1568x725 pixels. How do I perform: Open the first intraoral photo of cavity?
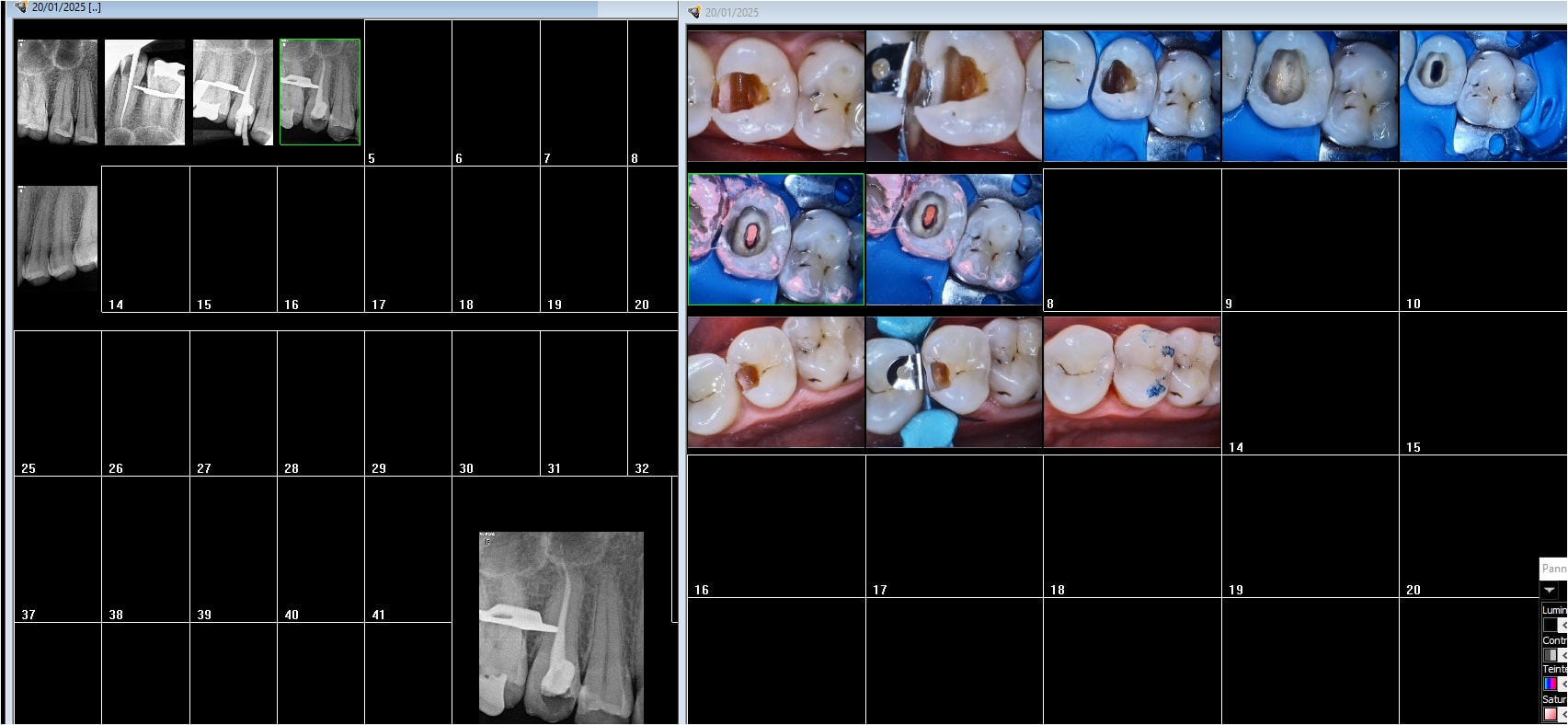(x=775, y=96)
